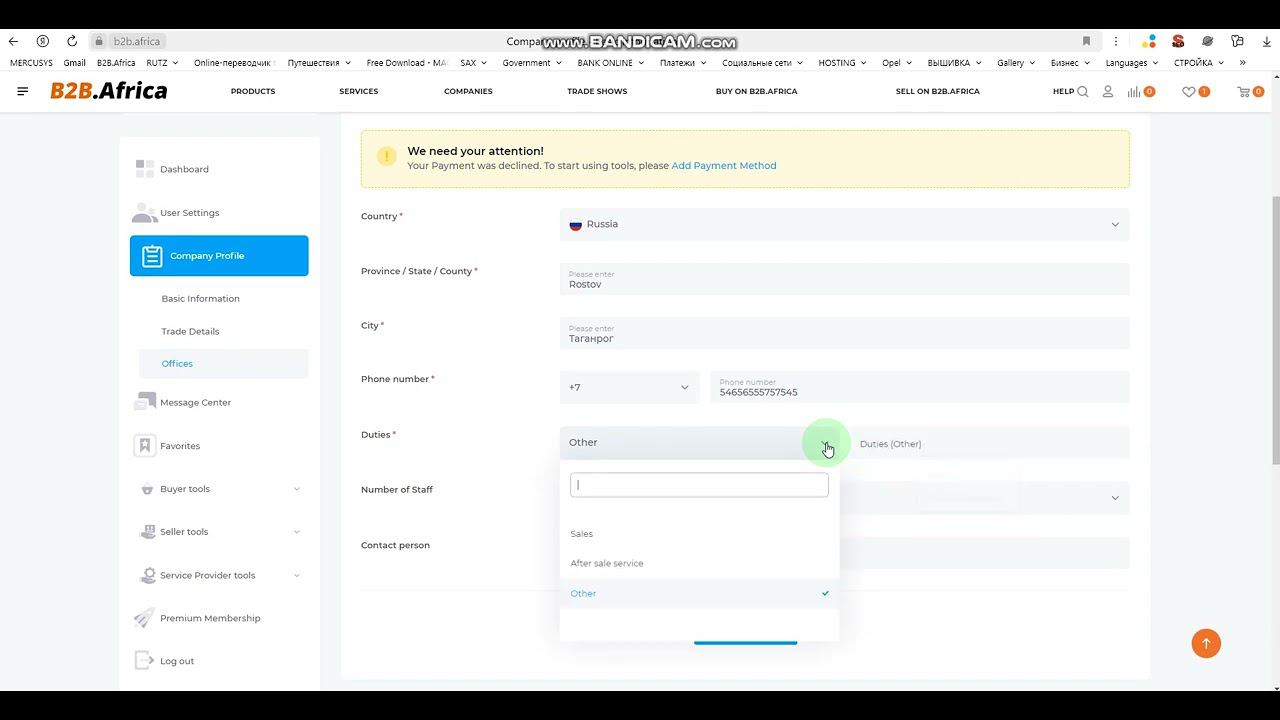Open the TRADE SHOWS menu
This screenshot has height=720, width=1280.
[597, 91]
